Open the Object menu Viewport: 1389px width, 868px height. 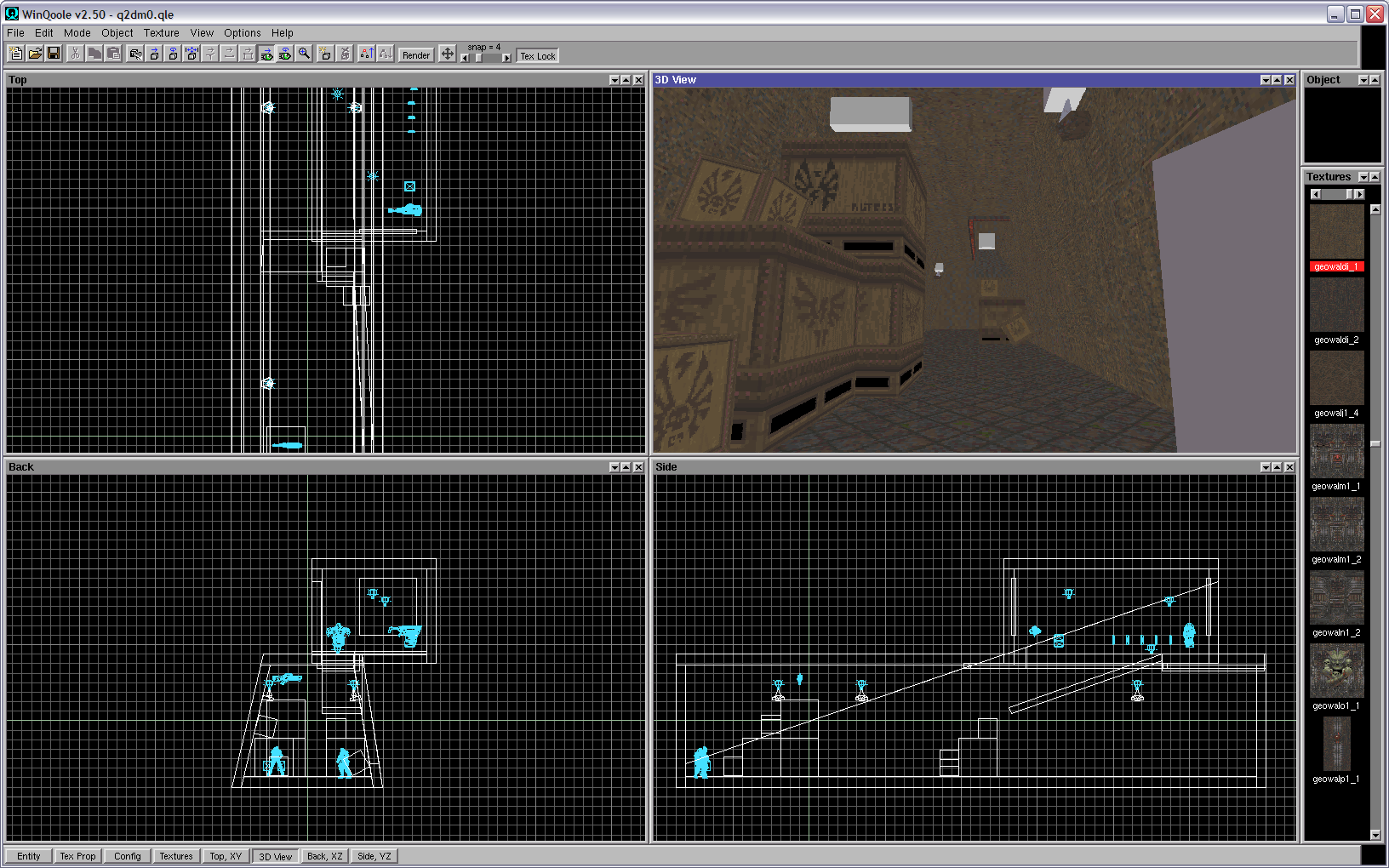pyautogui.click(x=117, y=33)
